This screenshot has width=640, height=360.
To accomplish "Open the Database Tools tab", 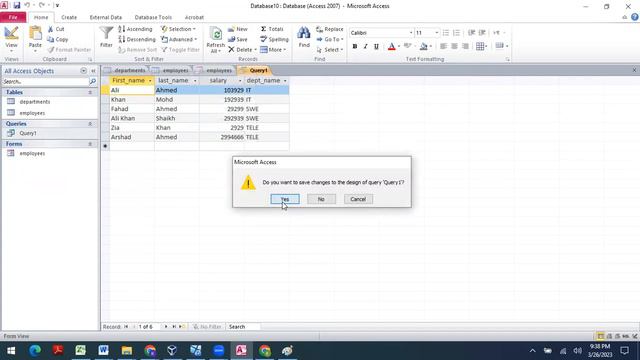I will tap(153, 18).
